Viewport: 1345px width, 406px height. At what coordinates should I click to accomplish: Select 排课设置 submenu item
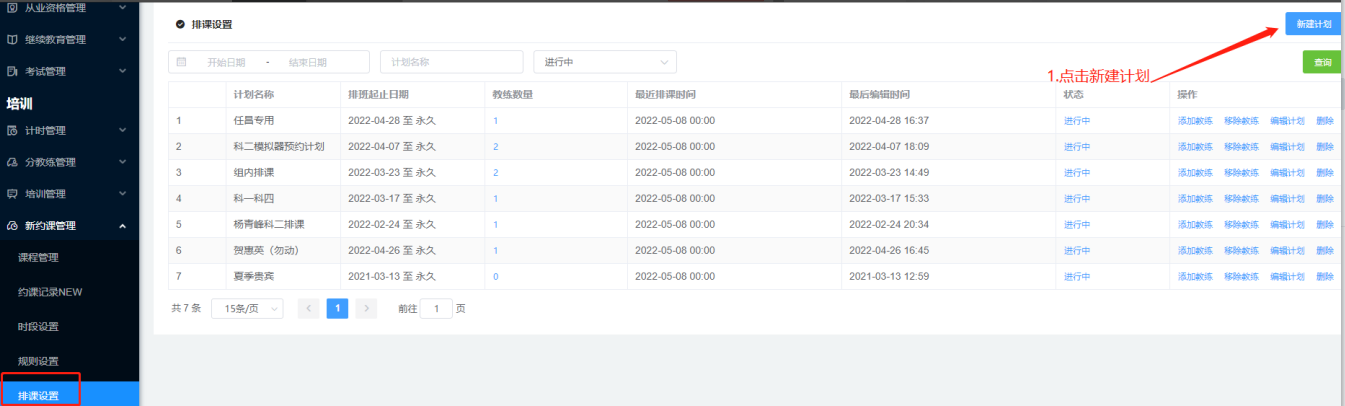coord(69,395)
